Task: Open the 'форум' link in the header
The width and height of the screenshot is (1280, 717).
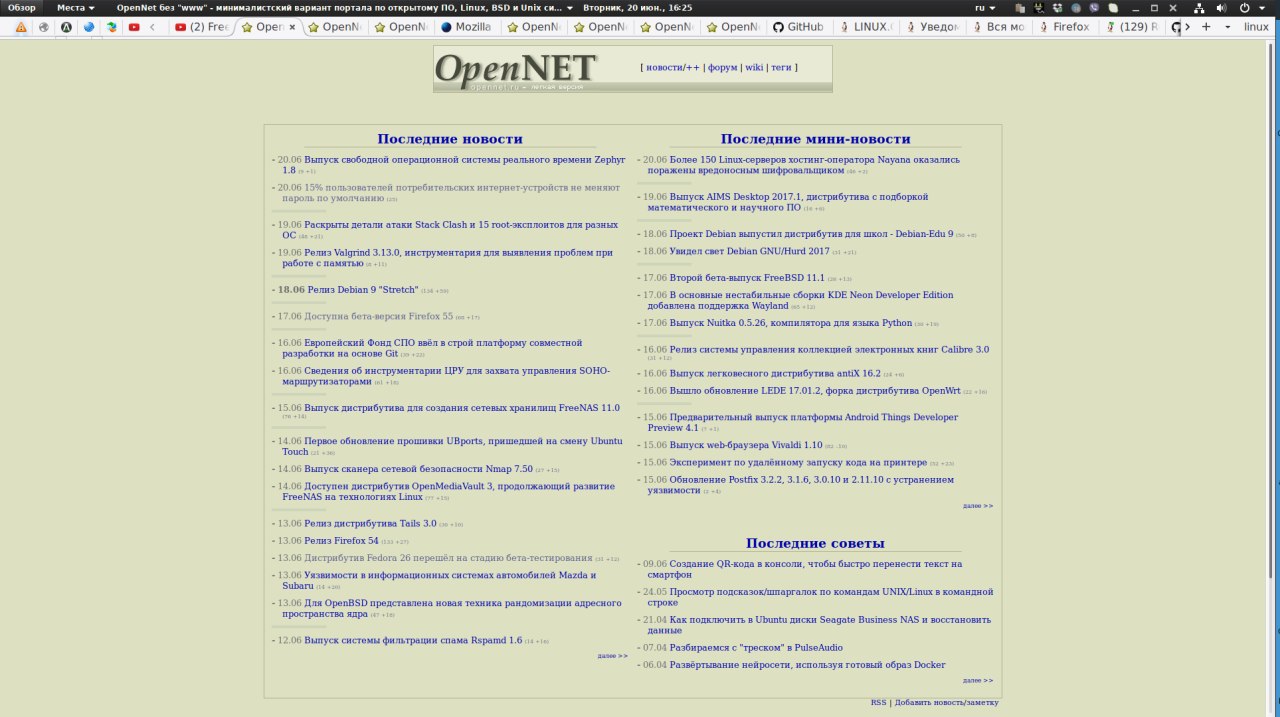Action: pyautogui.click(x=722, y=67)
